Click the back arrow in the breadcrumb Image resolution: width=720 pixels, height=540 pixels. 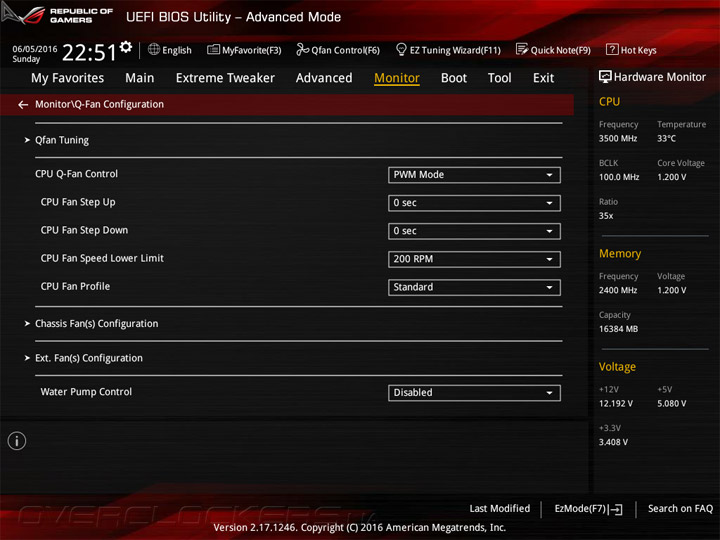tap(23, 105)
